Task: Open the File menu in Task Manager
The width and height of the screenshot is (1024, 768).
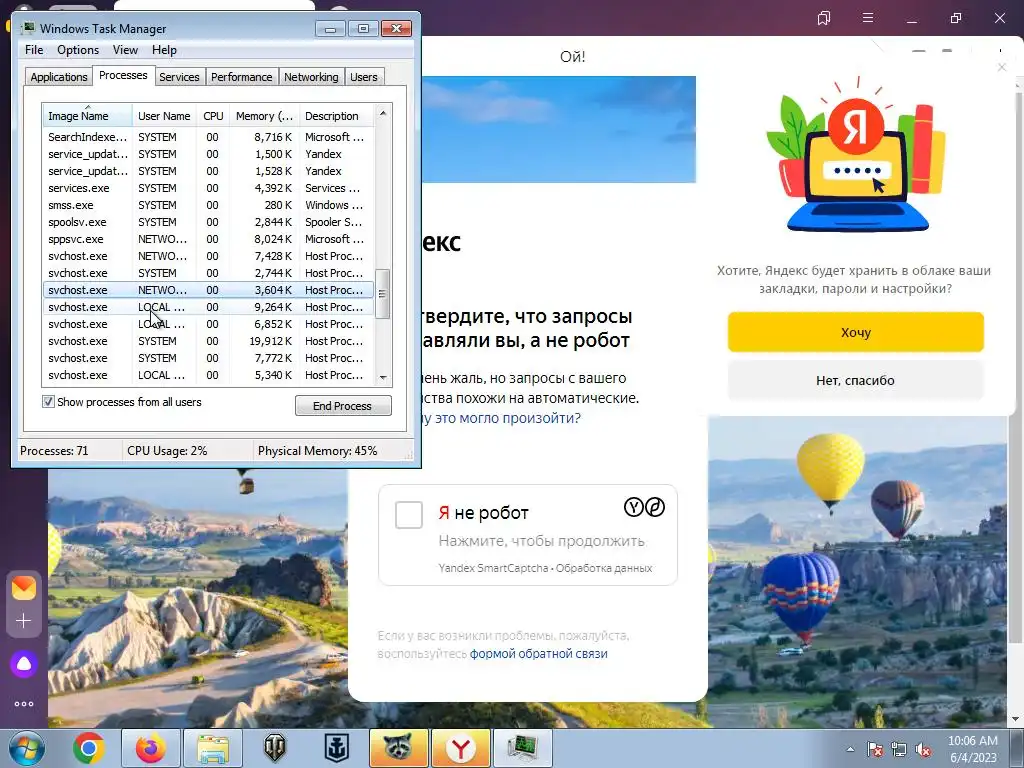Action: [x=34, y=50]
